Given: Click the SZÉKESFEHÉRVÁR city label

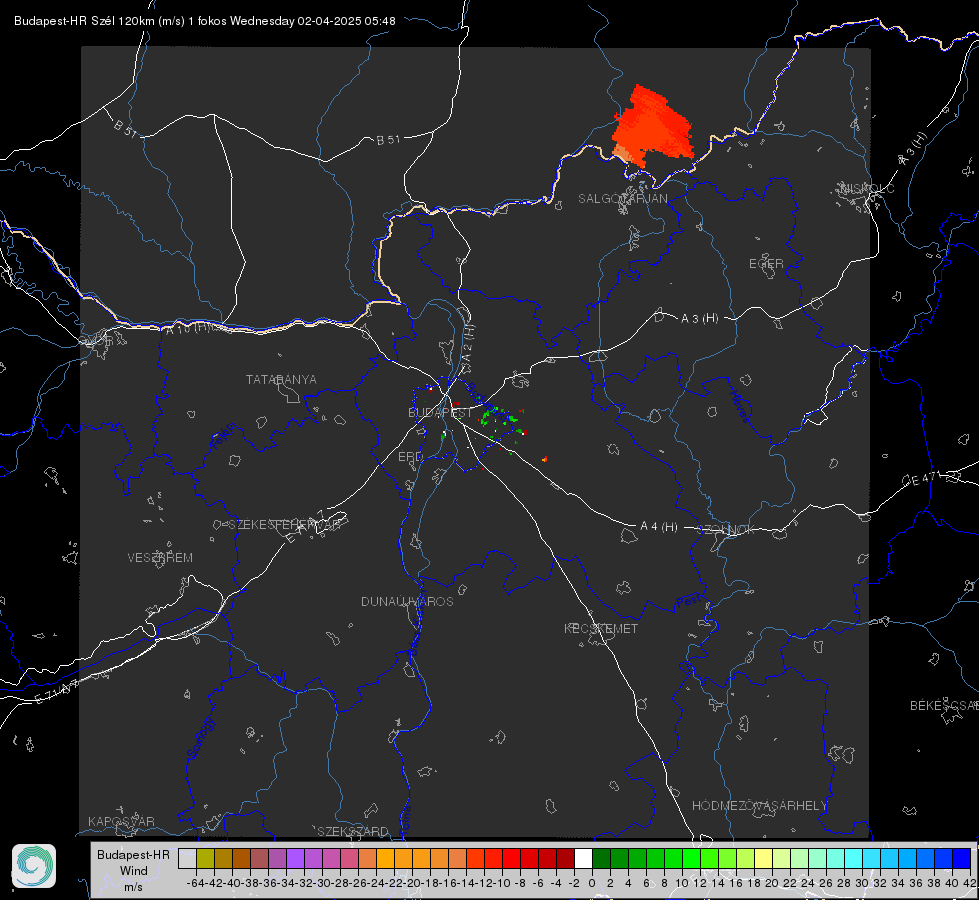Looking at the screenshot, I should coord(284,525).
